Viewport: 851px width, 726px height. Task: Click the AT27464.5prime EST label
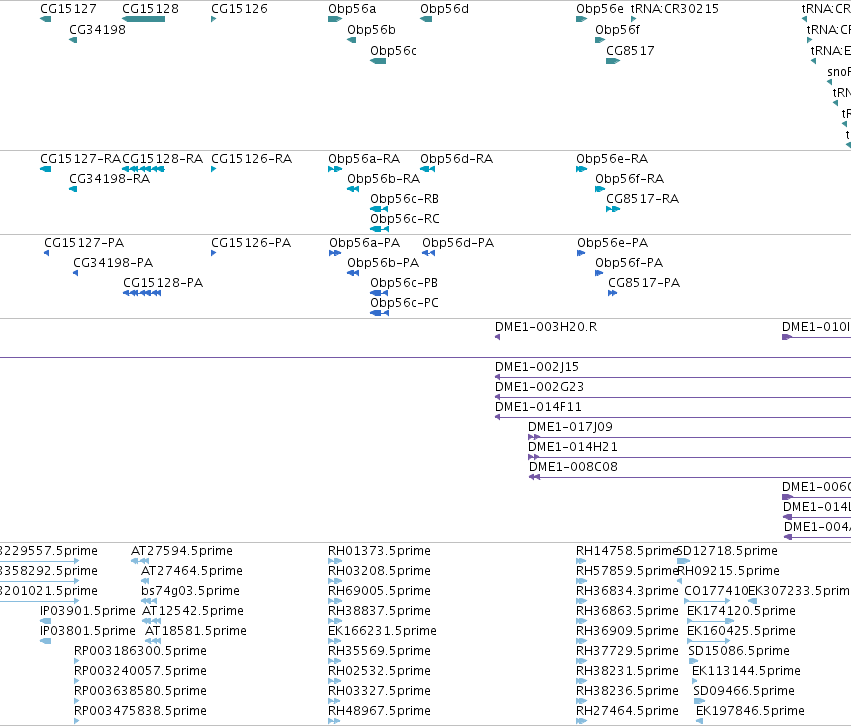(192, 571)
